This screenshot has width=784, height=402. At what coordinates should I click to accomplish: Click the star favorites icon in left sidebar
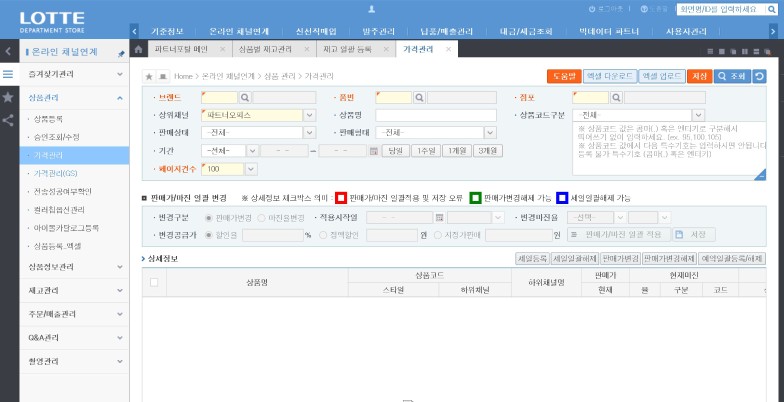coord(8,97)
